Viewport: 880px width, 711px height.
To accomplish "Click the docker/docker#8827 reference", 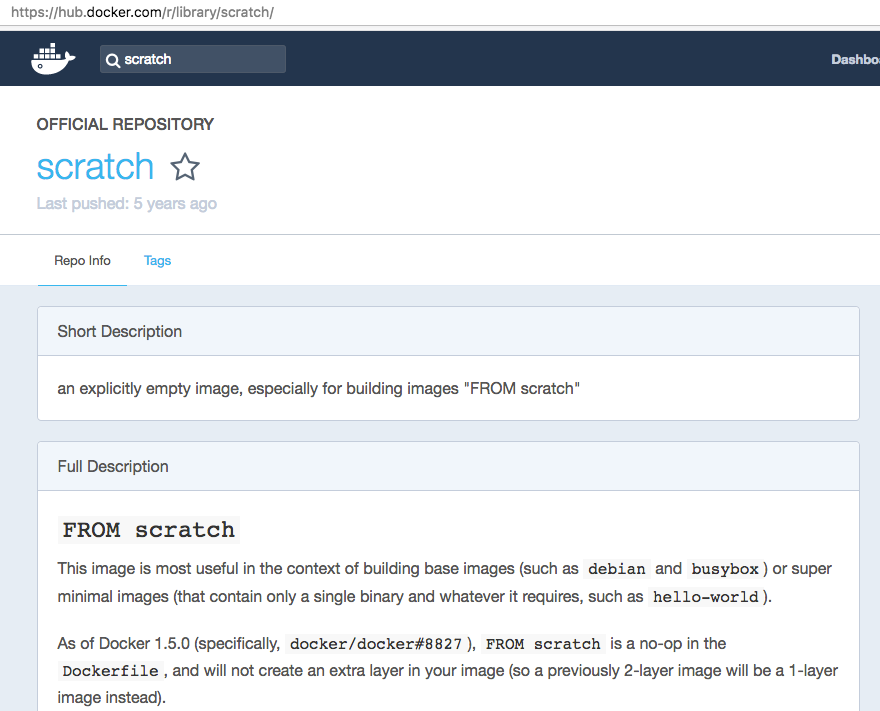I will tap(375, 644).
